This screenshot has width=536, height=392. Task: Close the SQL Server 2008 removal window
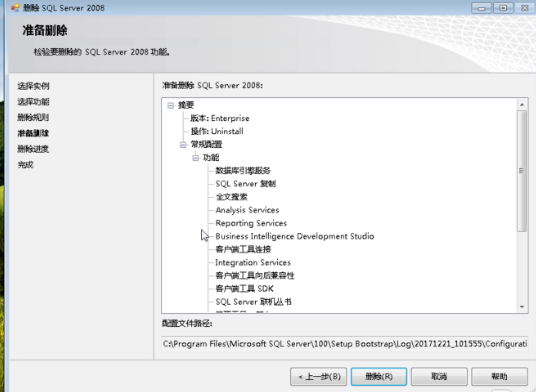[525, 8]
